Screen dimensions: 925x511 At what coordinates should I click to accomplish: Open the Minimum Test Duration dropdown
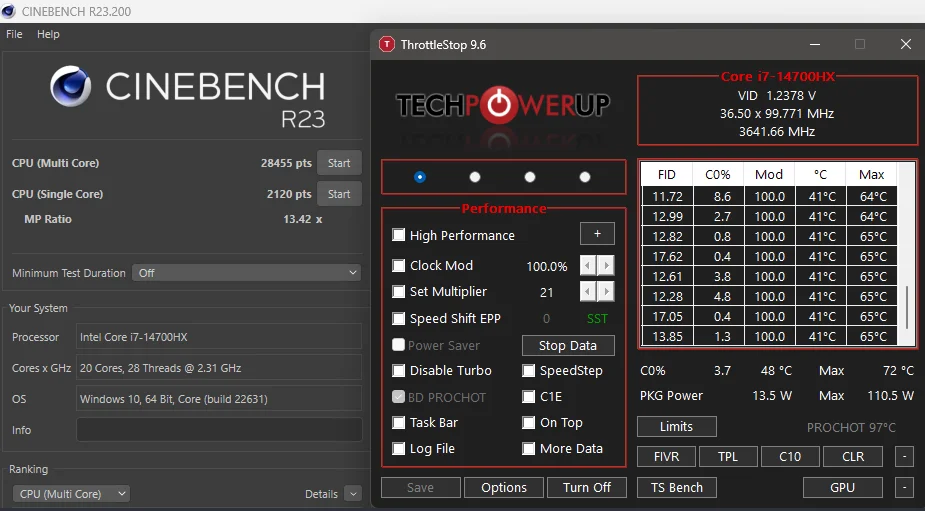click(x=247, y=273)
